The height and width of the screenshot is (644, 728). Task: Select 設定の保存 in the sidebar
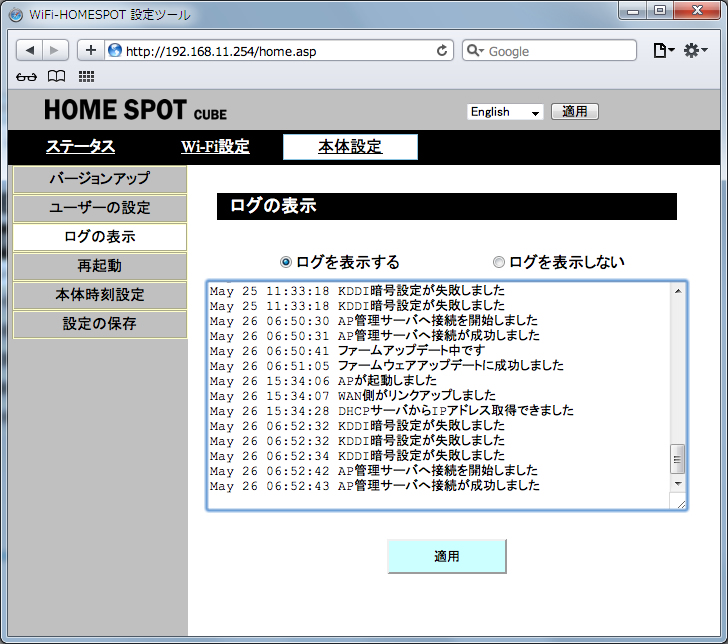(100, 324)
